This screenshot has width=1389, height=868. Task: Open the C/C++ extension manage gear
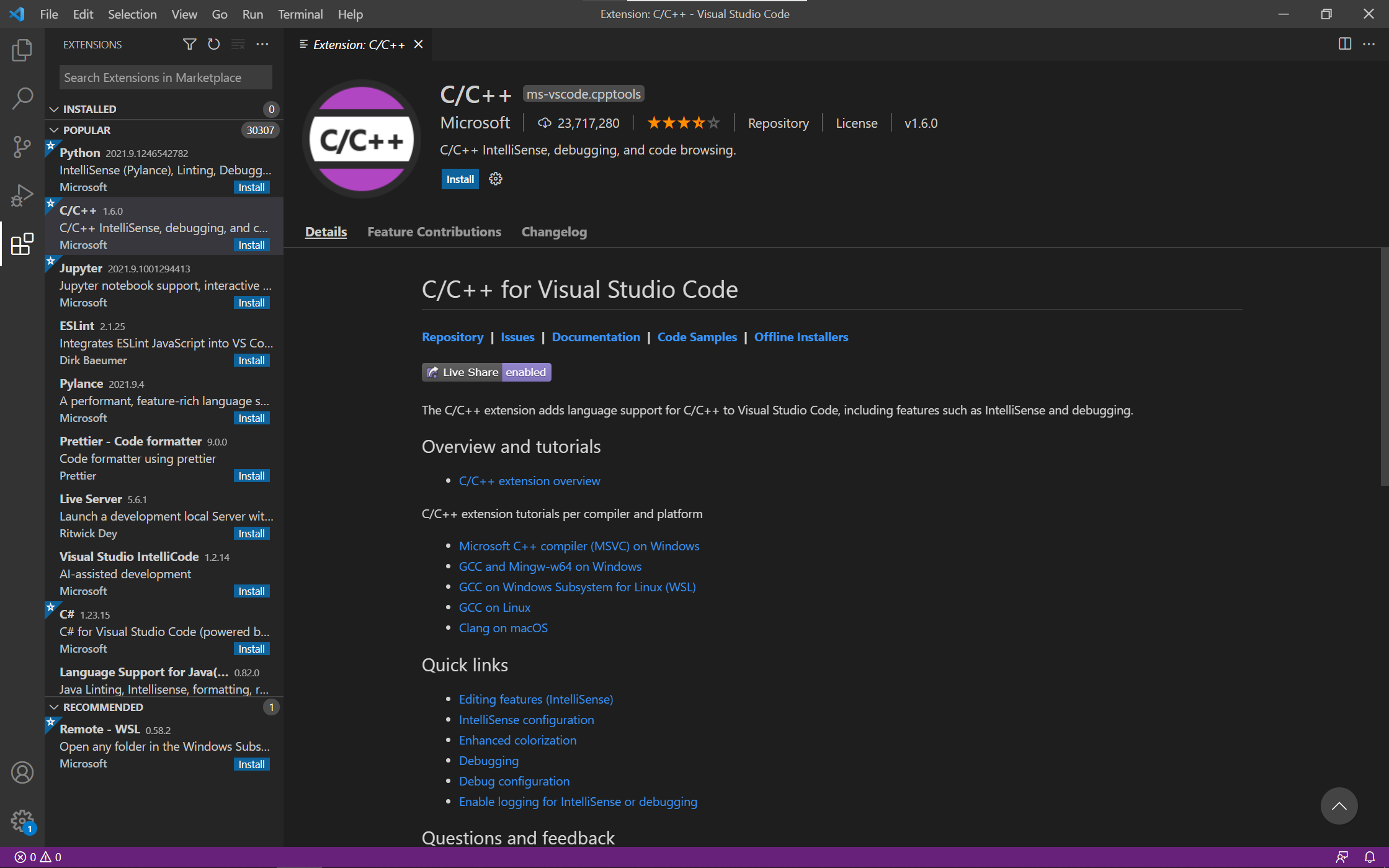pyautogui.click(x=495, y=179)
